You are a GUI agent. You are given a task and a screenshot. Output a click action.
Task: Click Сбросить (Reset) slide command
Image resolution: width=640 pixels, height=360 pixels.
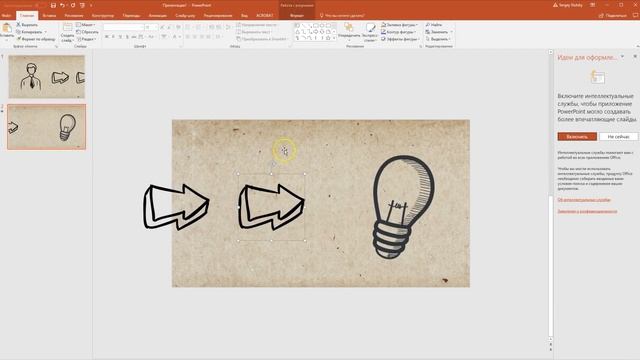coord(87,32)
